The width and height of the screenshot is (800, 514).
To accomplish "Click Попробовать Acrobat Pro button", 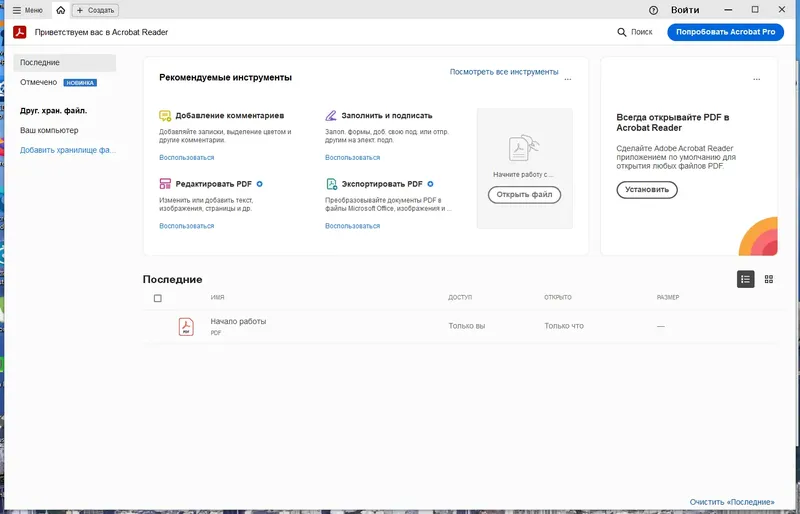I will point(726,32).
